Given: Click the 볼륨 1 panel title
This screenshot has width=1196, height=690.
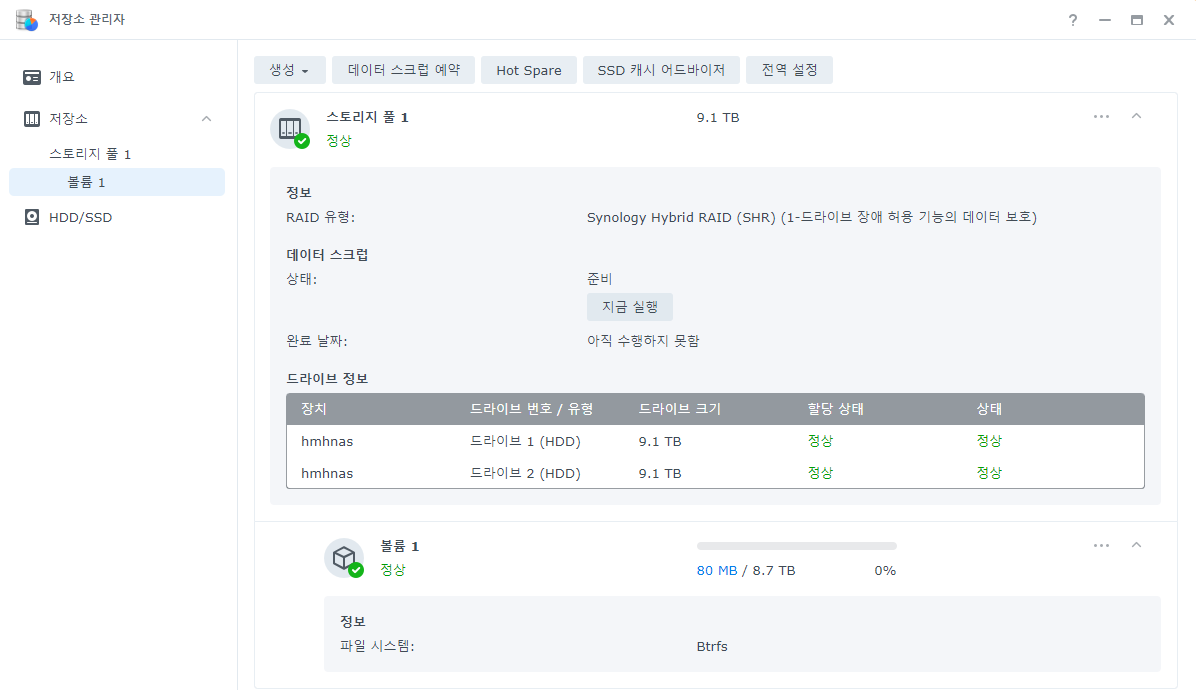Looking at the screenshot, I should coord(400,547).
